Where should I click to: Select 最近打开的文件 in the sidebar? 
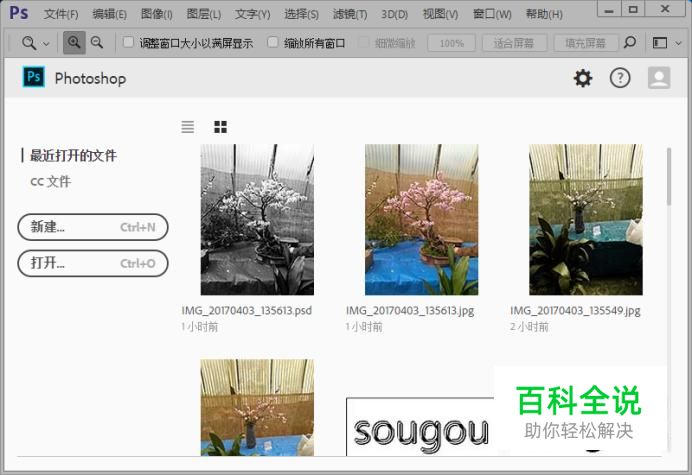73,155
